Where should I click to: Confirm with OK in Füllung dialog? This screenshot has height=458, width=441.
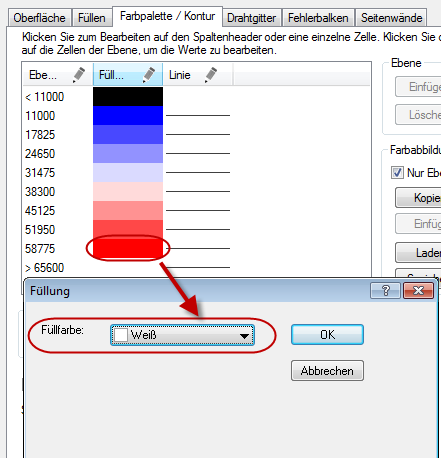[327, 335]
